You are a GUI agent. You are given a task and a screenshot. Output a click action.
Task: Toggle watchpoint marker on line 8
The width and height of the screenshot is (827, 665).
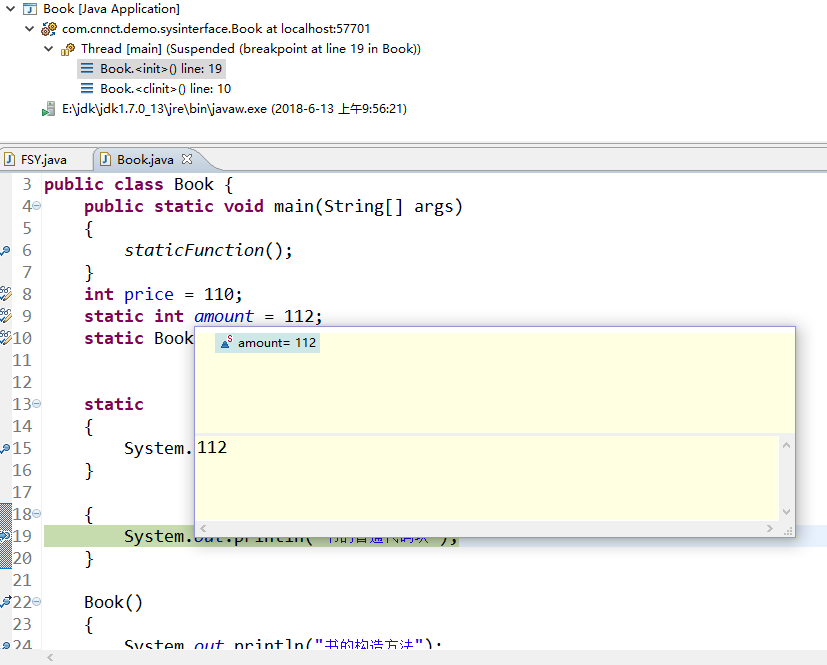point(5,294)
